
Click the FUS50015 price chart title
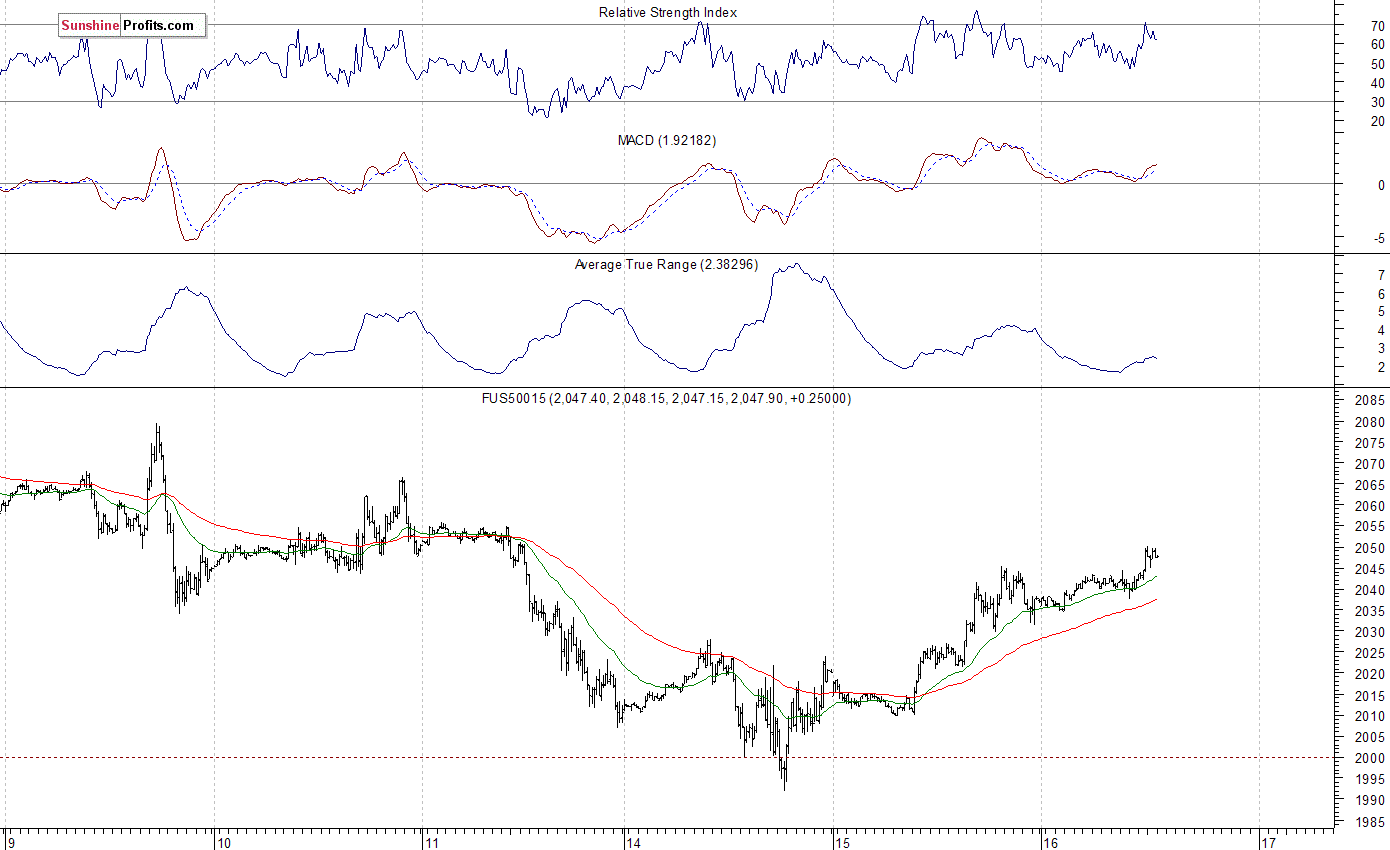(x=668, y=398)
